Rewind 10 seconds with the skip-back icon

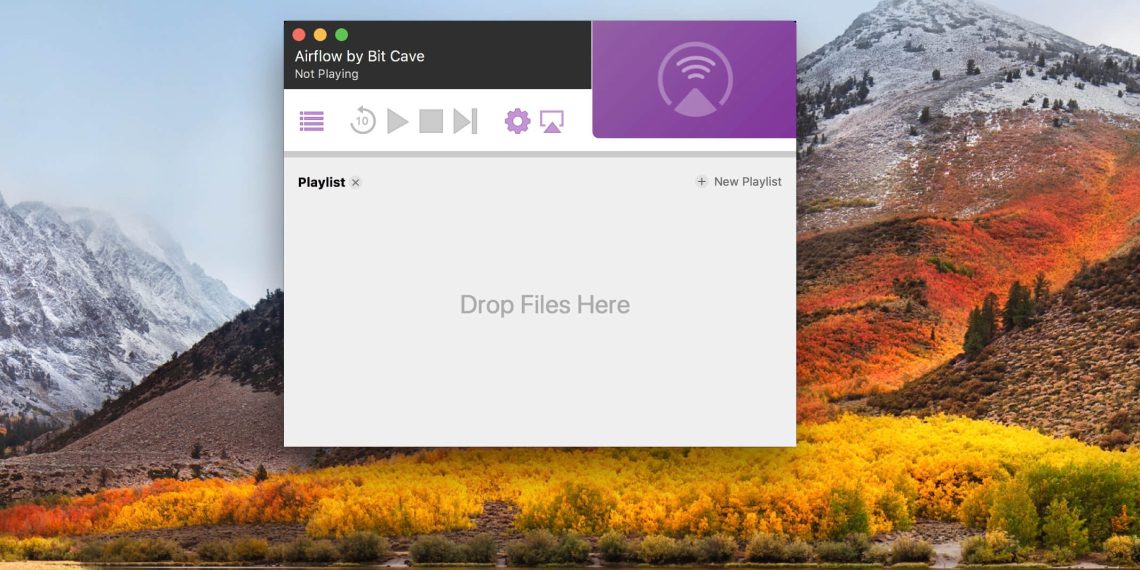(x=362, y=122)
